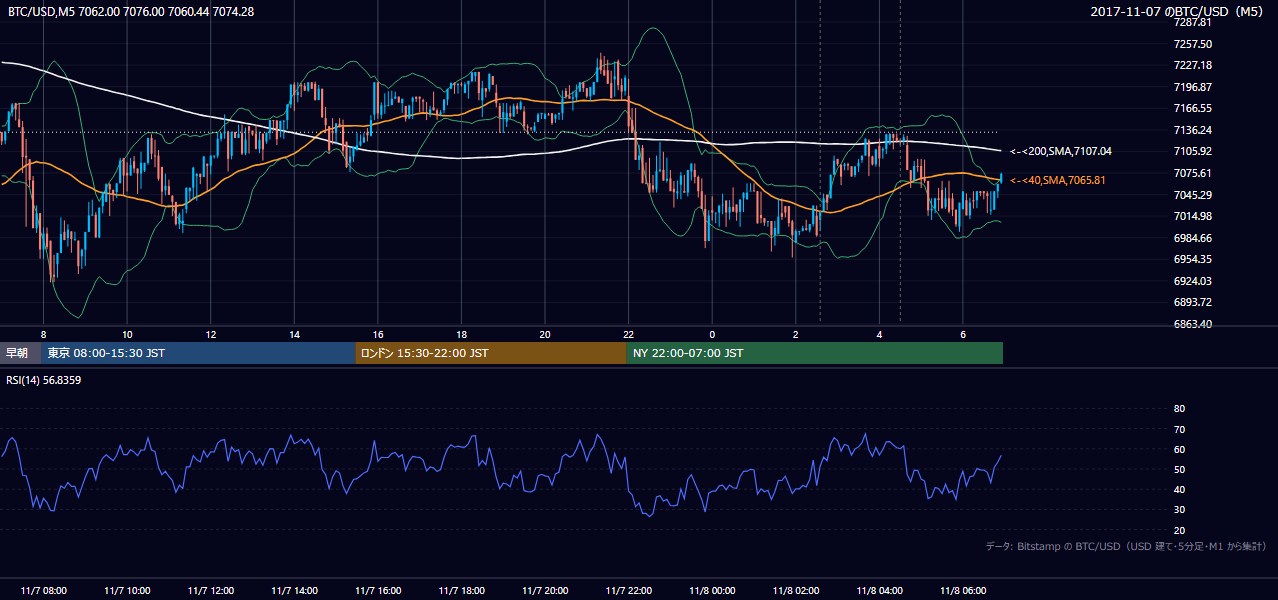
Task: Click the 7196.87 price axis label
Action: click(x=1193, y=87)
